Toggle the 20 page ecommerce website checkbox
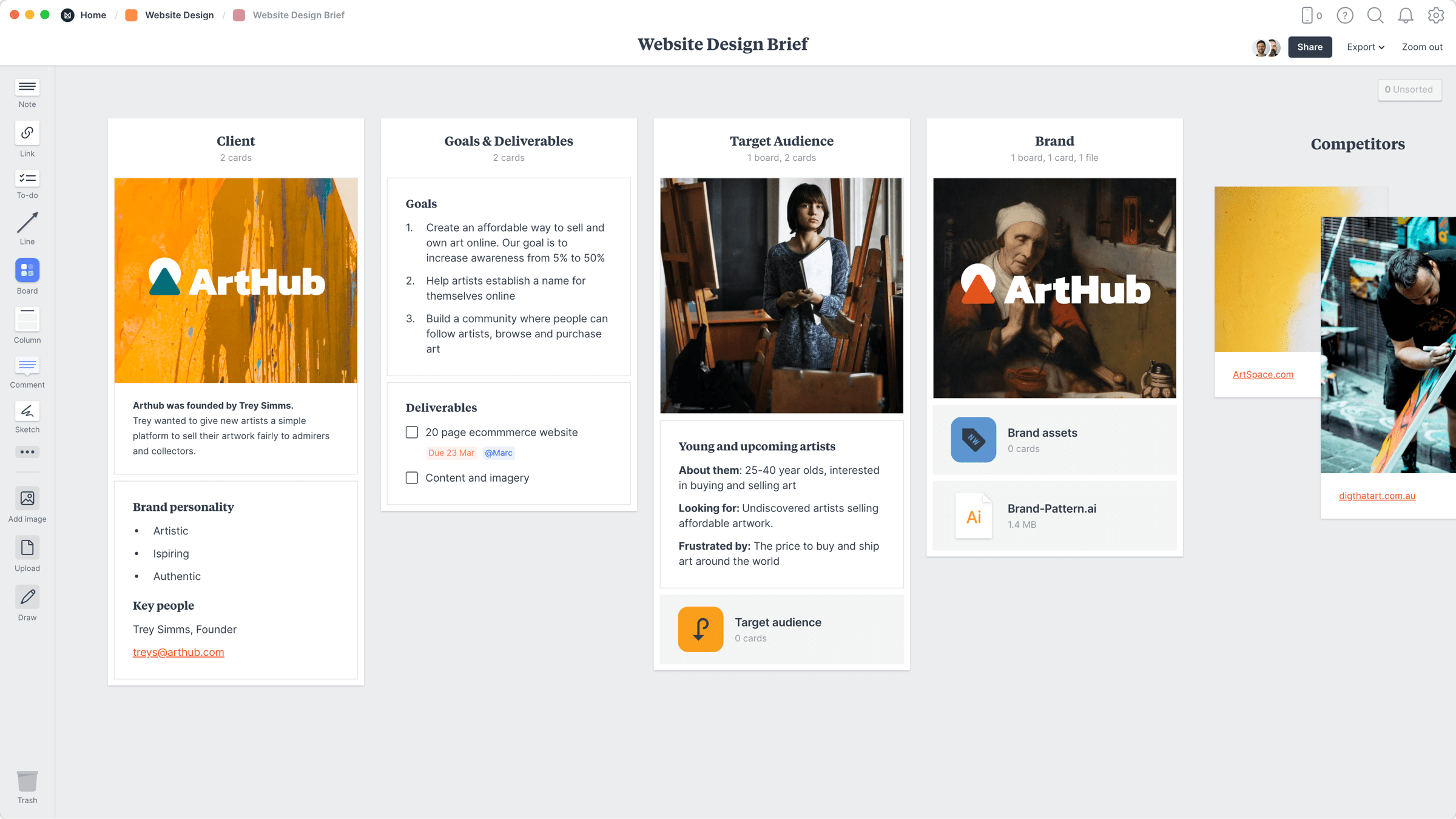This screenshot has height=819, width=1456. coord(411,431)
